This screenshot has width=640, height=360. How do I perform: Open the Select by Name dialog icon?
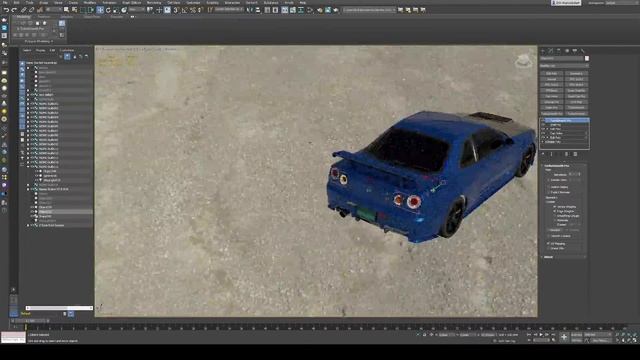click(75, 10)
